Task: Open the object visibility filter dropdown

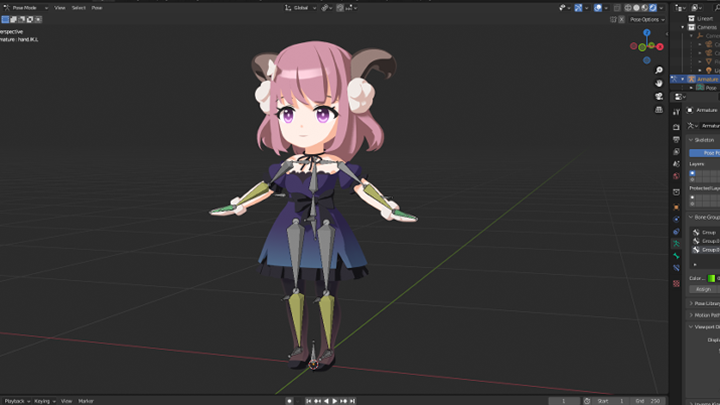Action: (x=564, y=8)
